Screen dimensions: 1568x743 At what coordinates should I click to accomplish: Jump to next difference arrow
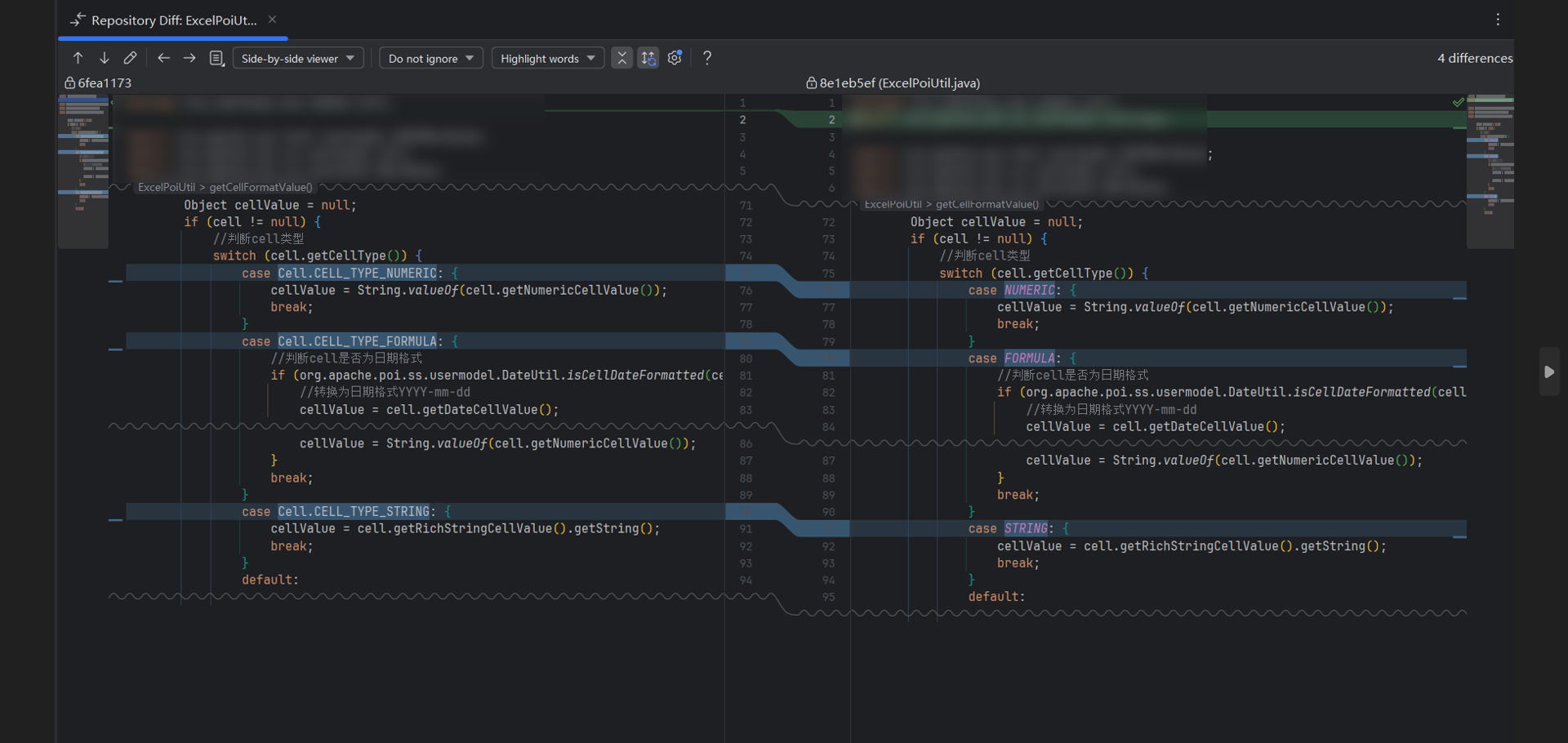tap(105, 58)
